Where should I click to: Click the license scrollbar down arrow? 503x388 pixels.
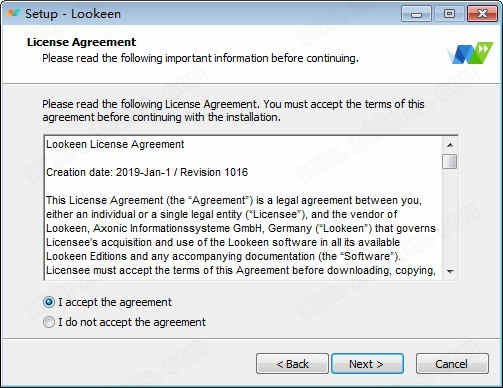click(x=450, y=271)
